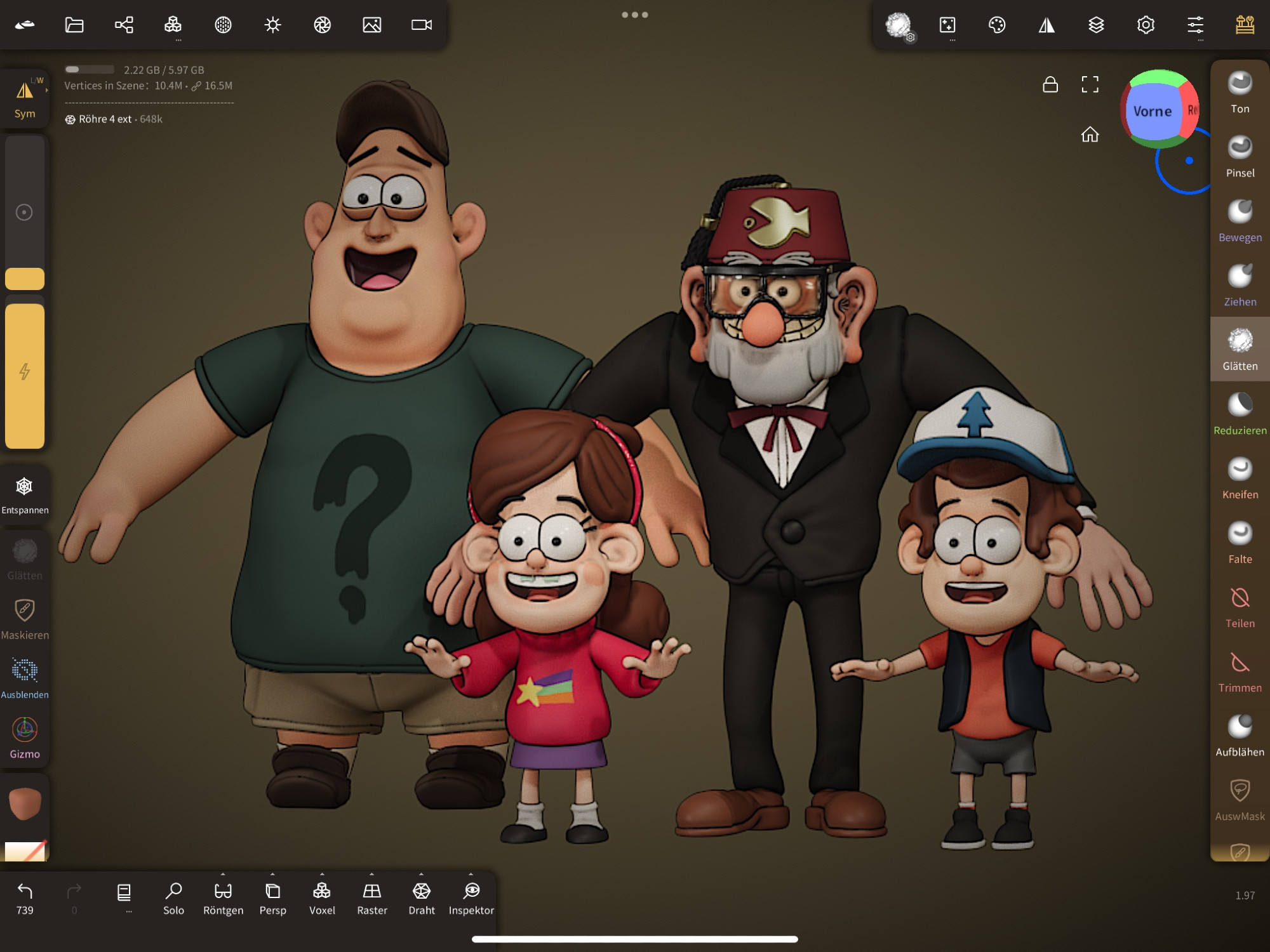
Task: Open the Lighting sun menu
Action: pos(273,25)
